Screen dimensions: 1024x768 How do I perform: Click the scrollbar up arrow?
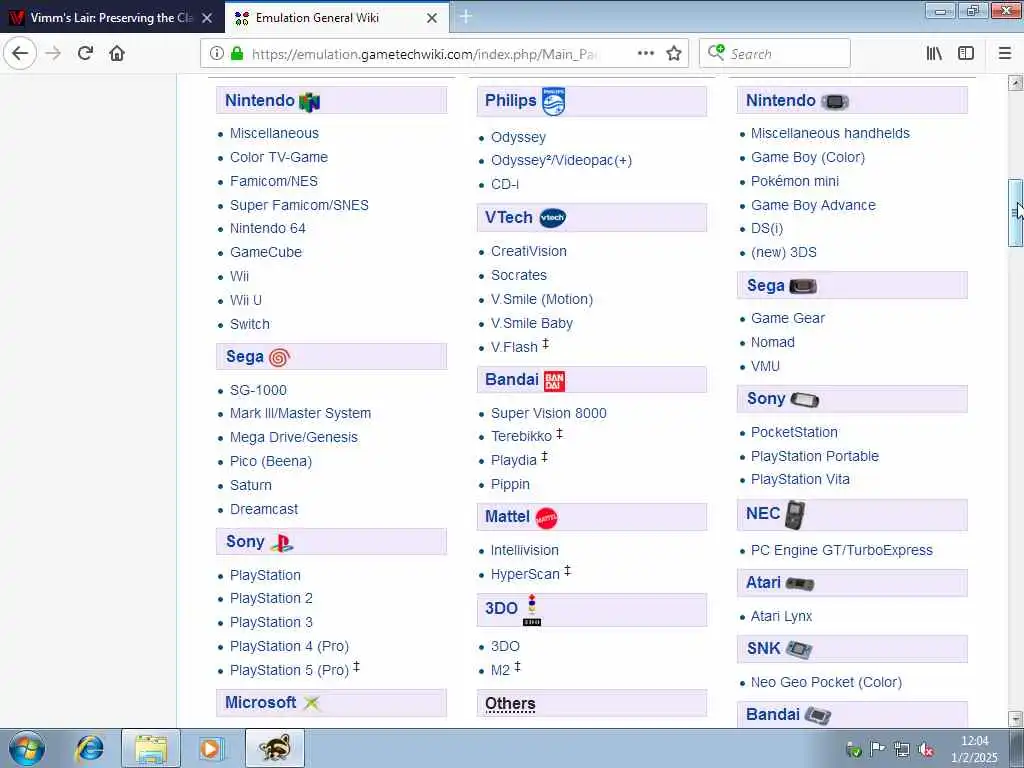(x=1015, y=83)
